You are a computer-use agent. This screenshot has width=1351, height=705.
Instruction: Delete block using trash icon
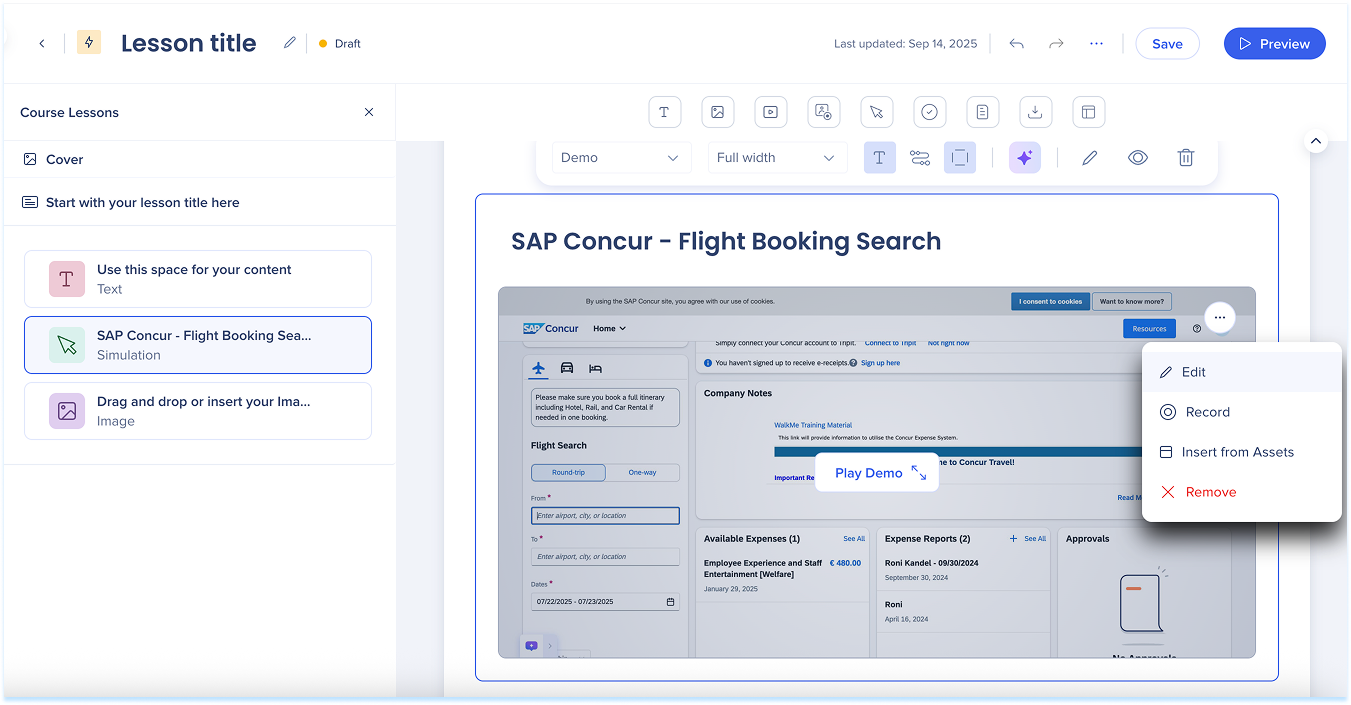point(1185,158)
